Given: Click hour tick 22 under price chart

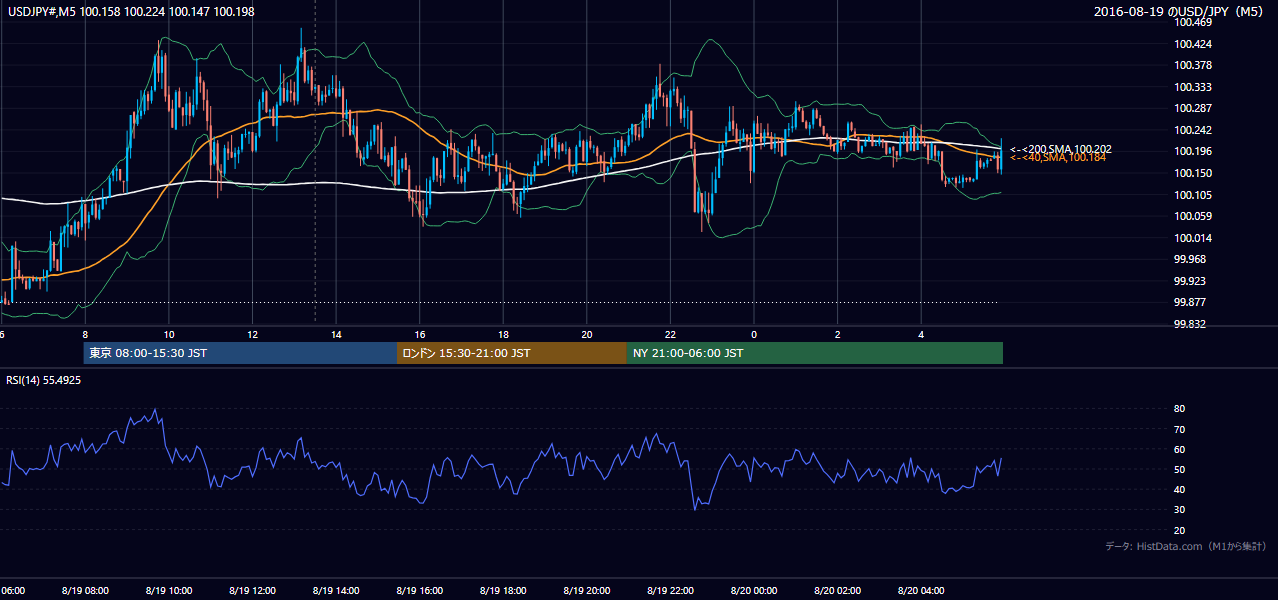Looking at the screenshot, I should [x=670, y=334].
